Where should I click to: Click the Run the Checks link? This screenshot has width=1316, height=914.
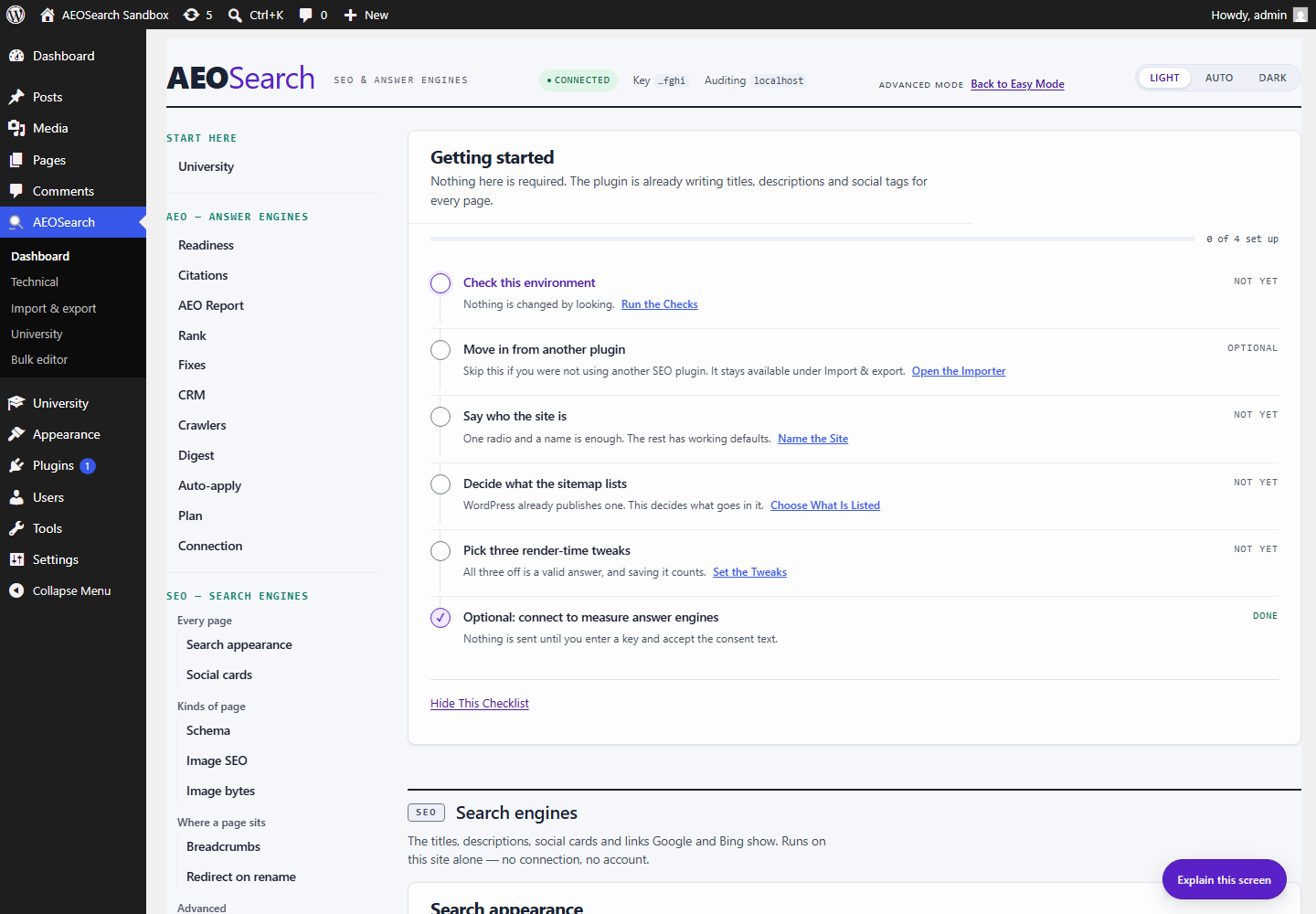[x=660, y=304]
